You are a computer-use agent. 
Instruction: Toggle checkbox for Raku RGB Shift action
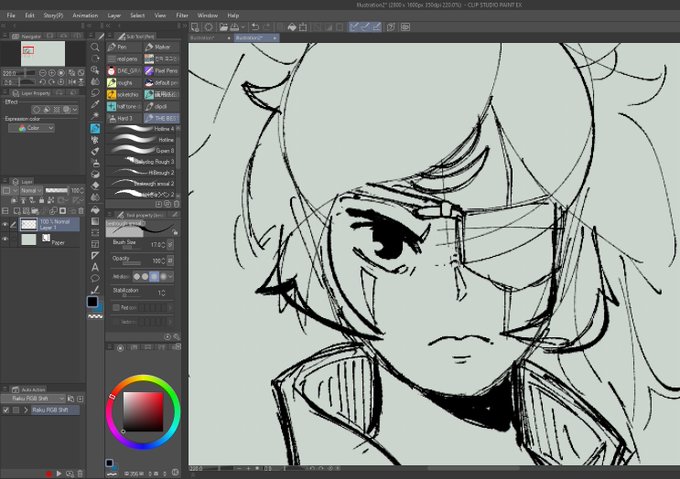pos(6,410)
